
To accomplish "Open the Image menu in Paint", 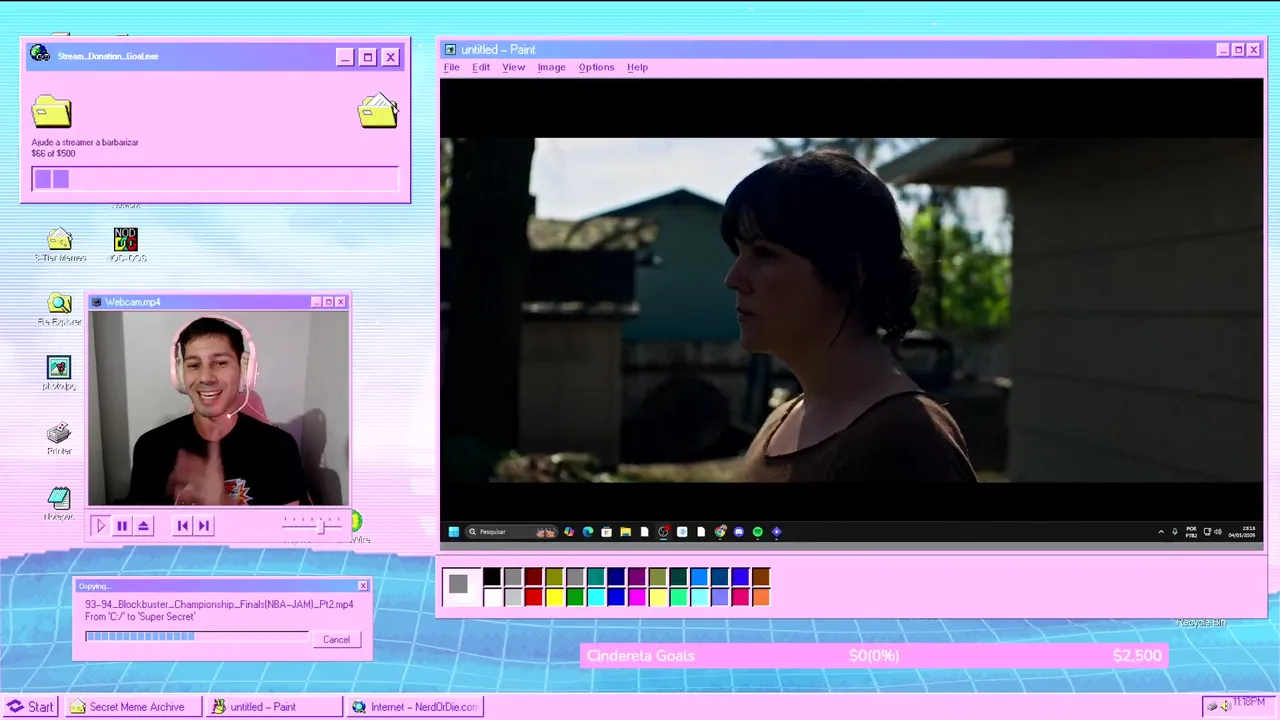I will point(551,67).
